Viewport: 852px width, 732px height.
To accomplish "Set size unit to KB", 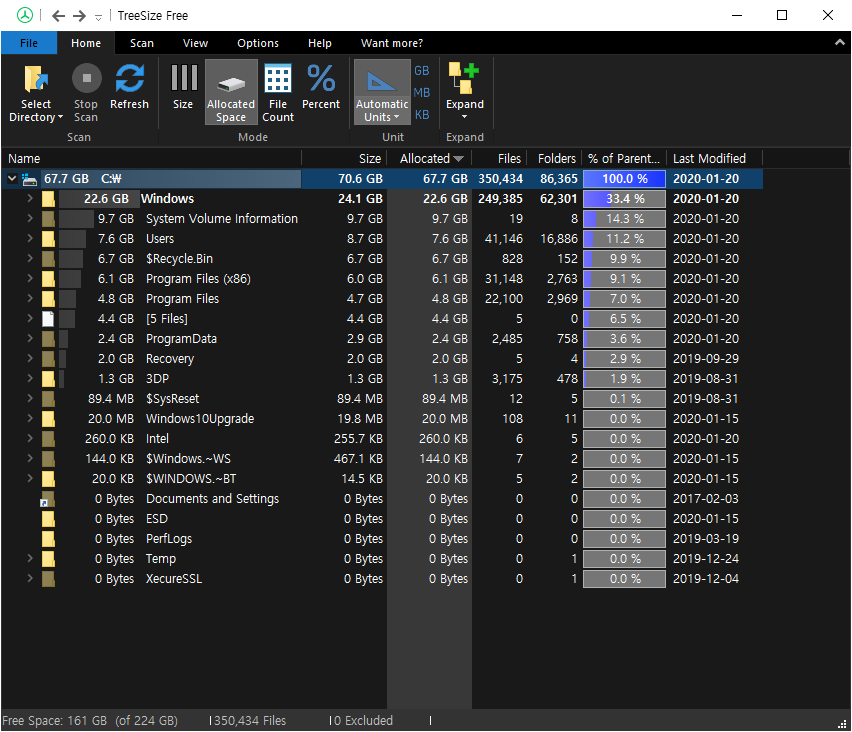I will [x=422, y=115].
